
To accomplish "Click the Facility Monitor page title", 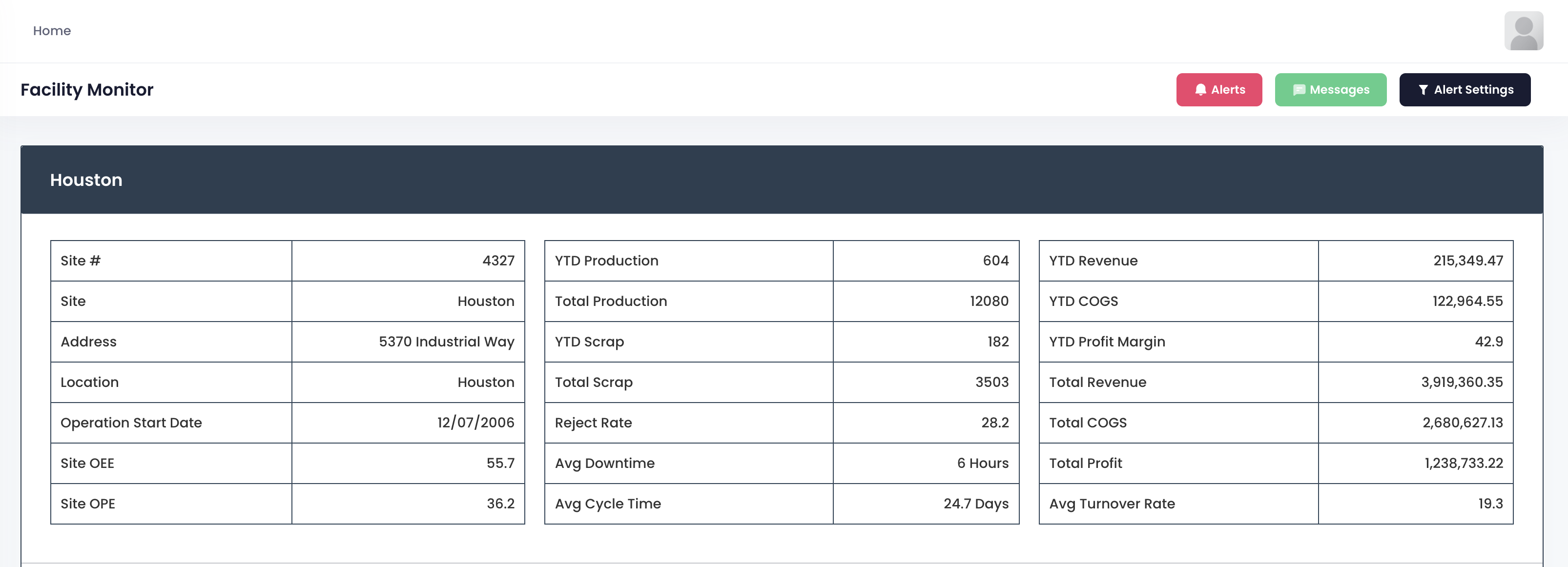I will pyautogui.click(x=87, y=90).
